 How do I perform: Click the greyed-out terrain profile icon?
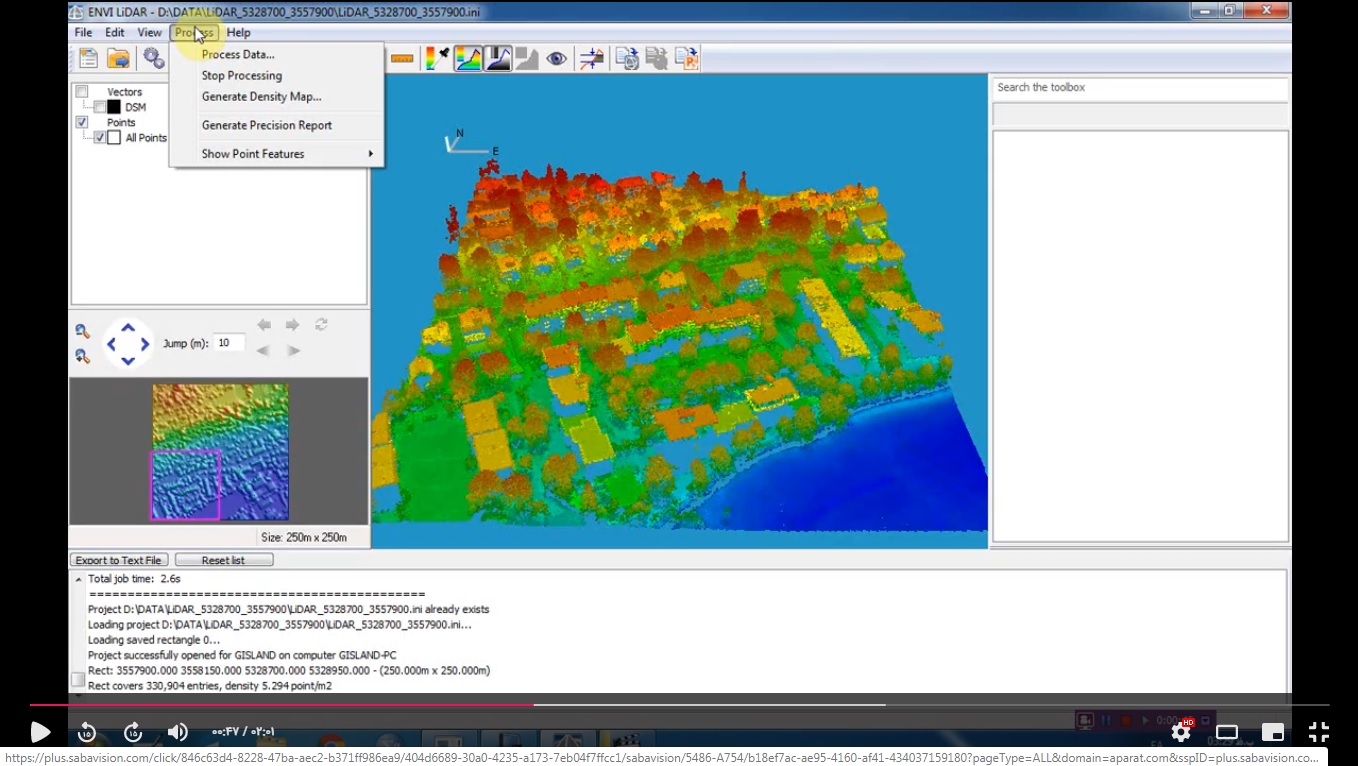[x=526, y=59]
